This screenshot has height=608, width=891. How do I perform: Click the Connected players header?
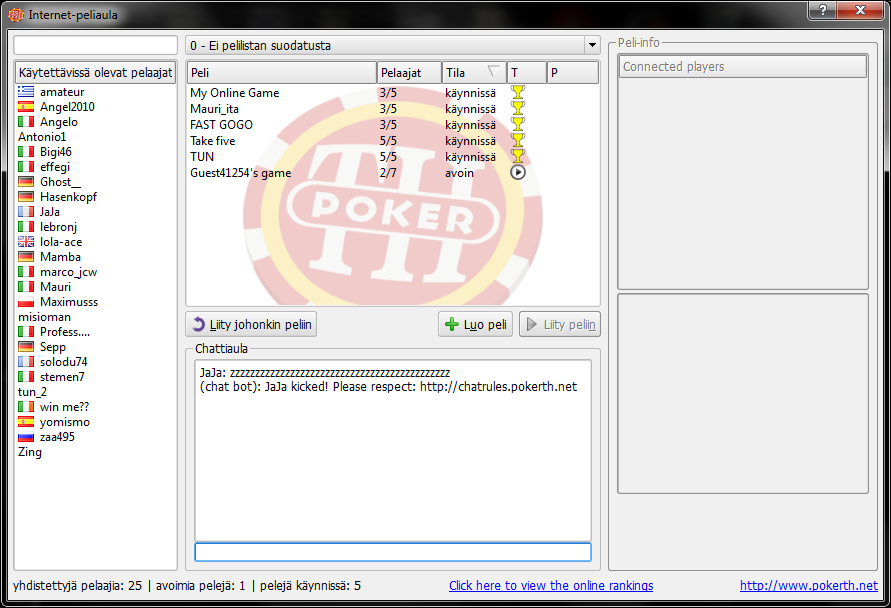point(742,67)
